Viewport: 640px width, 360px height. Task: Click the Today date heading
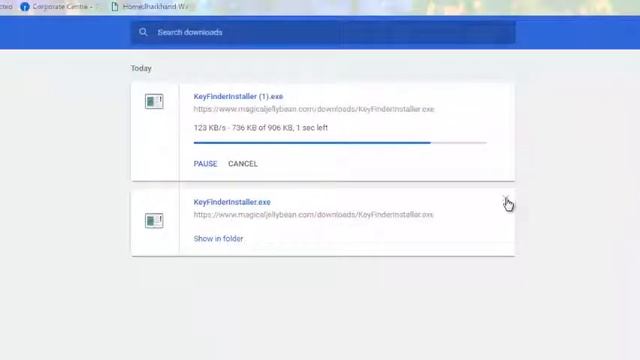click(x=141, y=68)
